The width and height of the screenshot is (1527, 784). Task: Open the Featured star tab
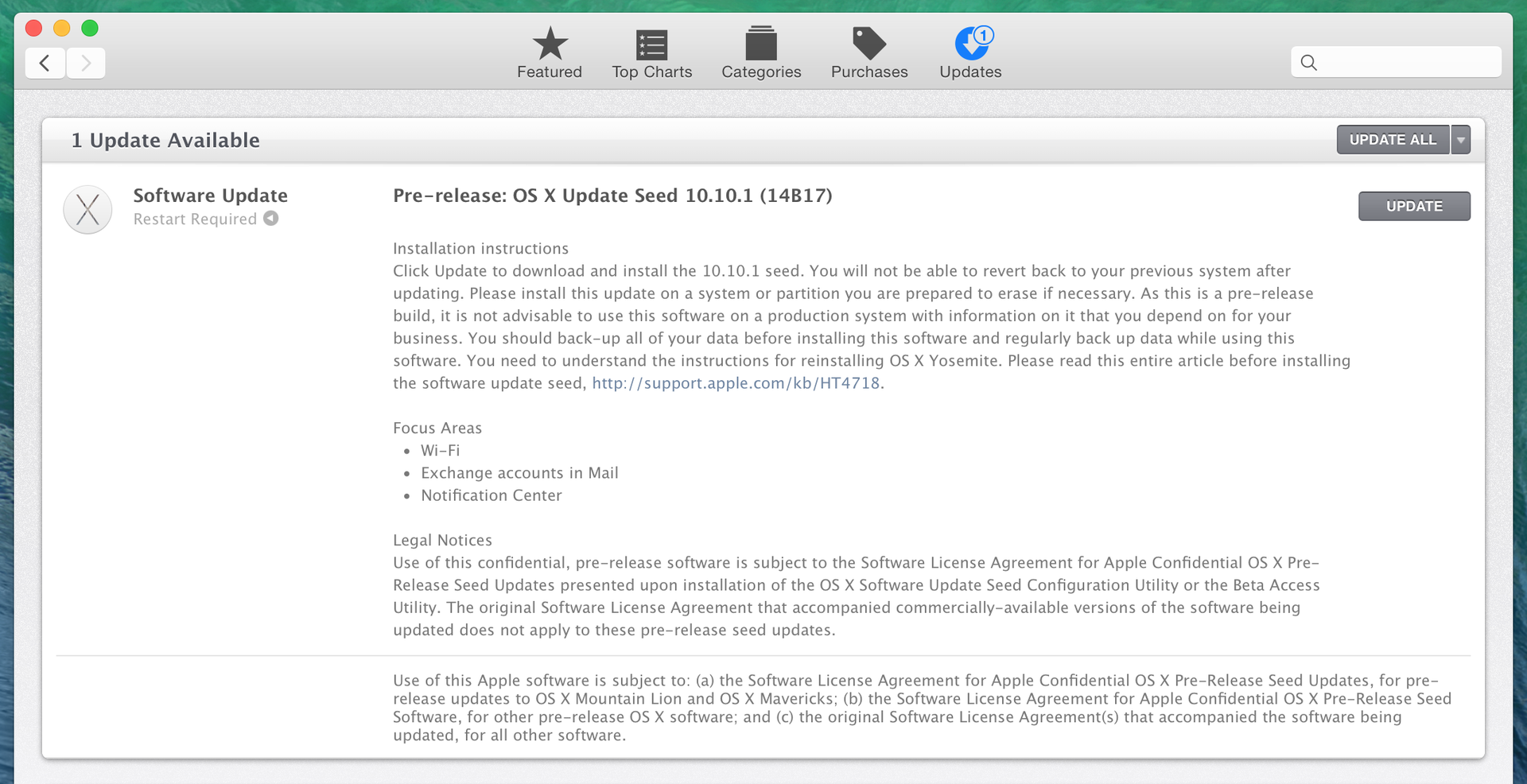point(550,52)
